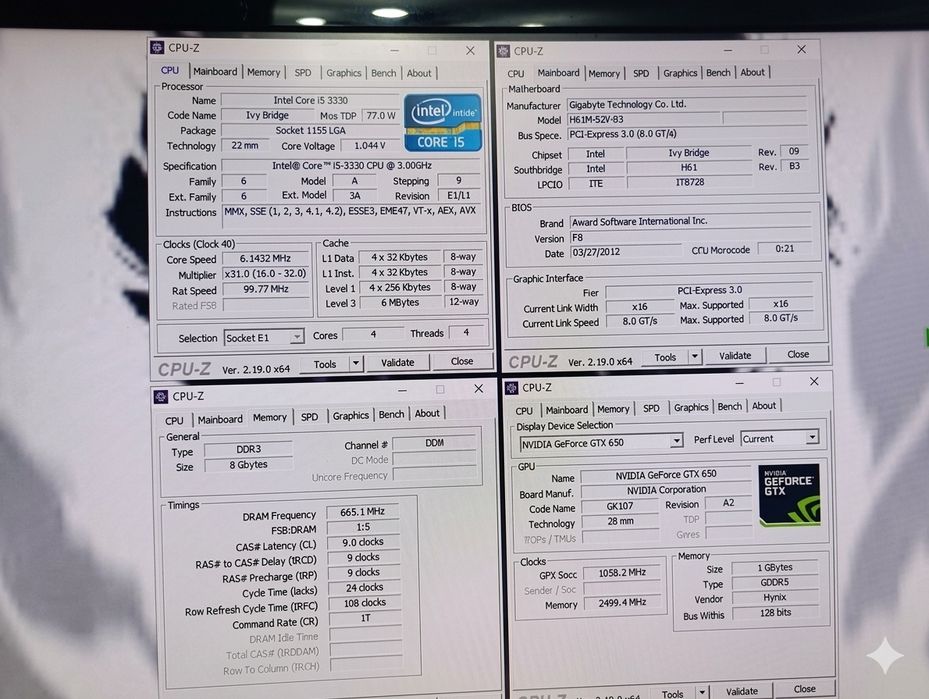Click the NVIDIA GeForce GTX logo
929x699 pixels.
pos(789,495)
